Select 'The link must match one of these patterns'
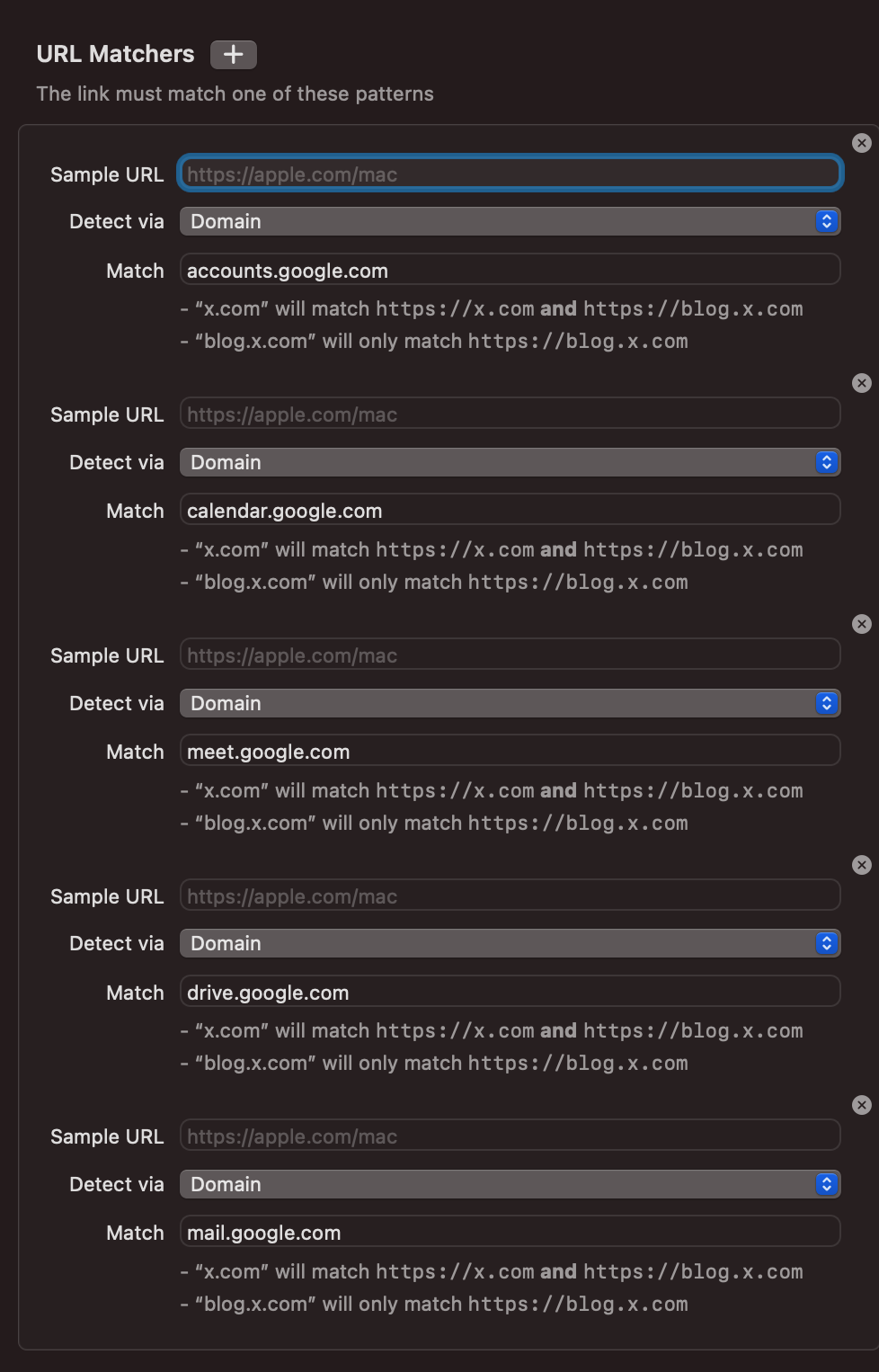 [x=235, y=94]
